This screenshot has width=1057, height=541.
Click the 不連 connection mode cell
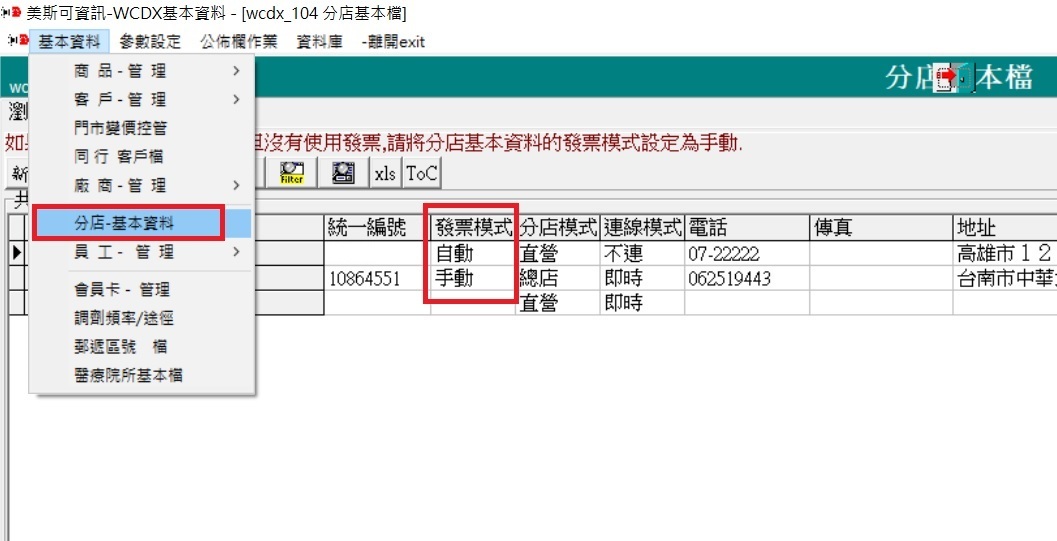(642, 253)
